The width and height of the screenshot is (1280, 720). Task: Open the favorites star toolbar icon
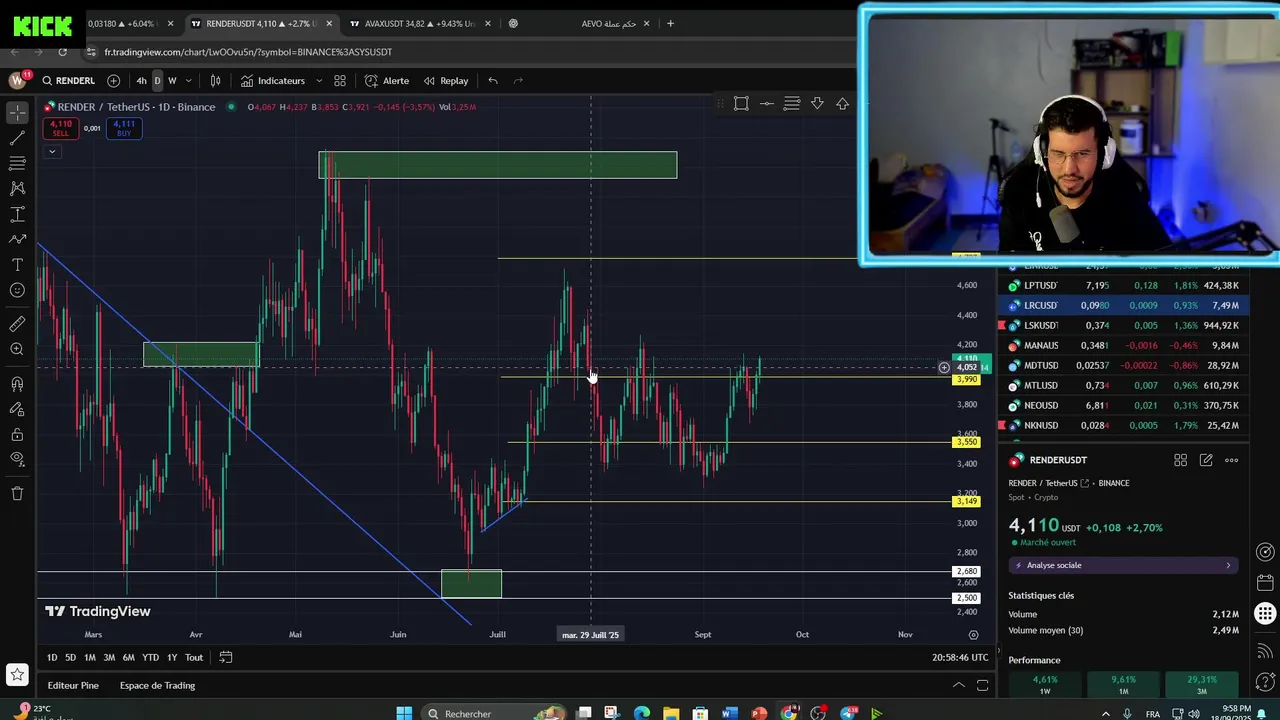tap(17, 676)
